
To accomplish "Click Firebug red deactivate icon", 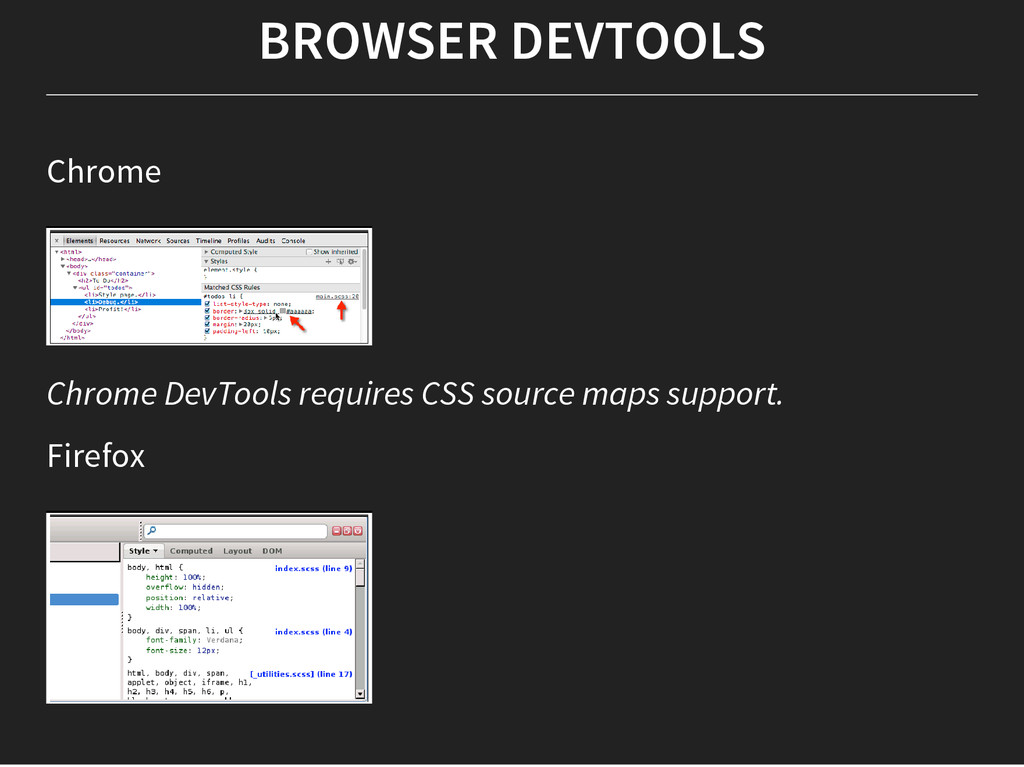I will click(358, 531).
